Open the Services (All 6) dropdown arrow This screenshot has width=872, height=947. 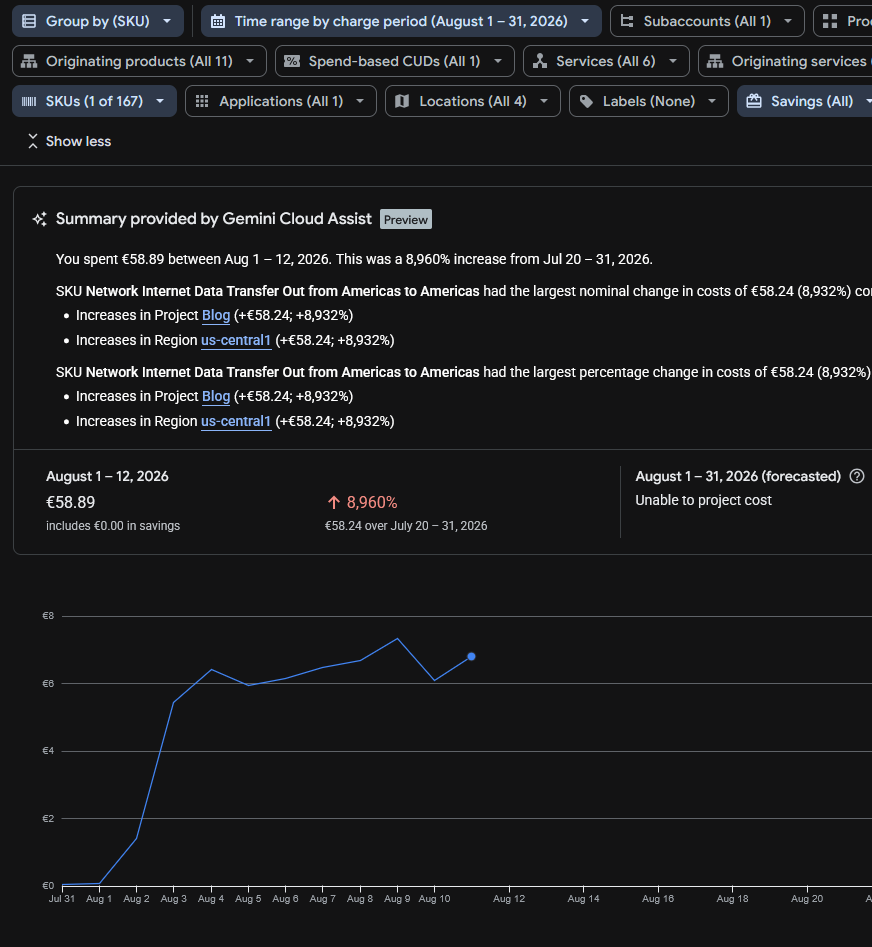[673, 61]
